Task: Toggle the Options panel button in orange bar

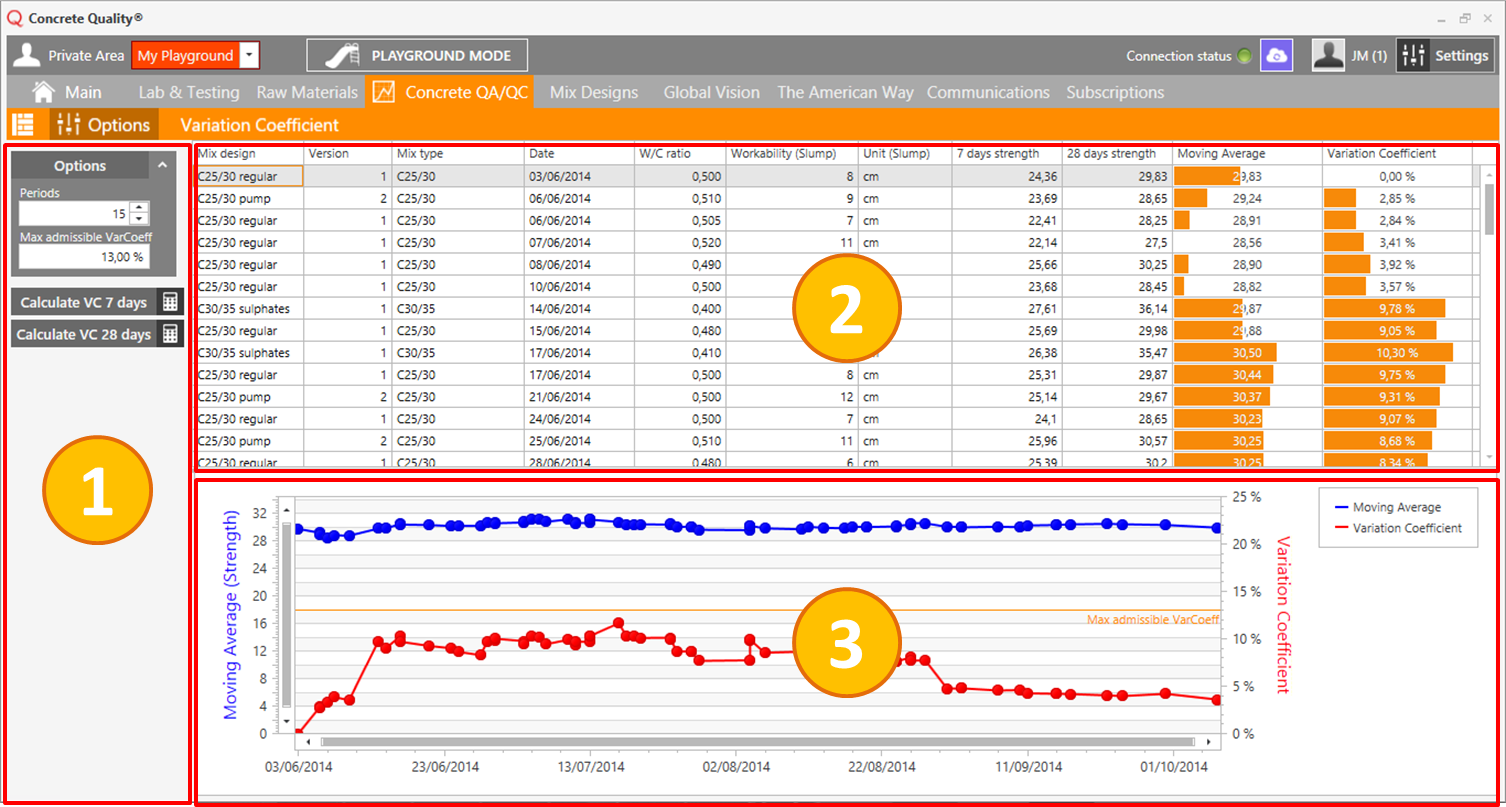Action: [x=104, y=125]
